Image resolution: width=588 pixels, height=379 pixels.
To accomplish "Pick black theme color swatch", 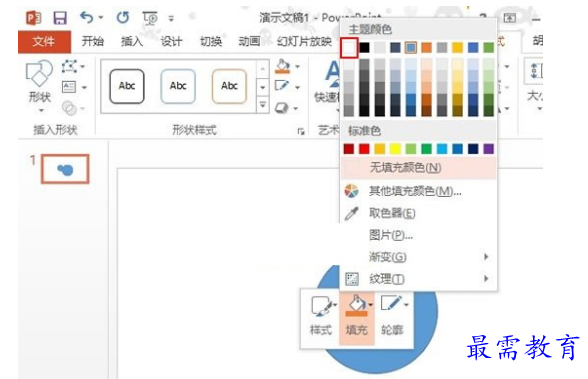I will 364,48.
